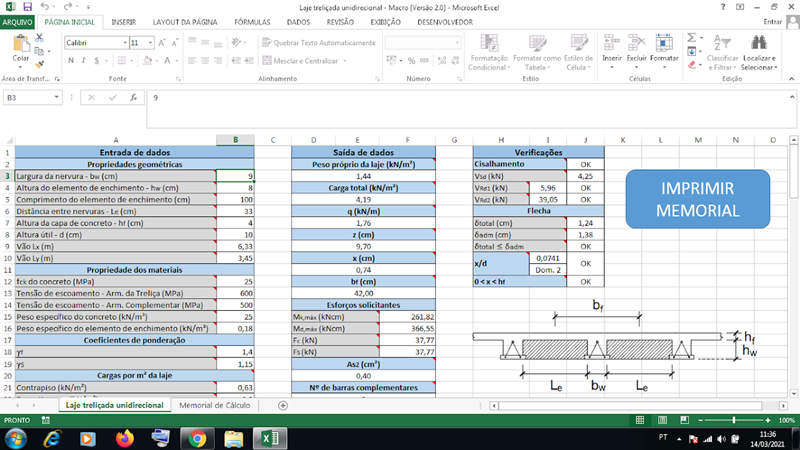This screenshot has width=800, height=450.
Task: Select cell with fck value 25
Action: [x=235, y=282]
